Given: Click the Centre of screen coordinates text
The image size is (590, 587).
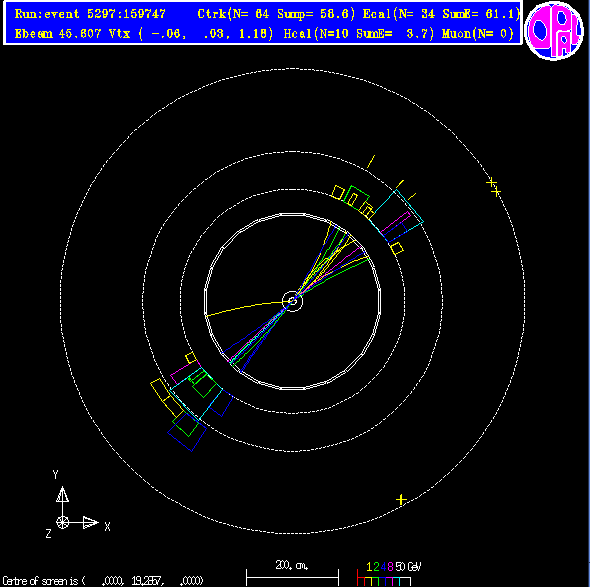Looking at the screenshot, I should [x=102, y=581].
